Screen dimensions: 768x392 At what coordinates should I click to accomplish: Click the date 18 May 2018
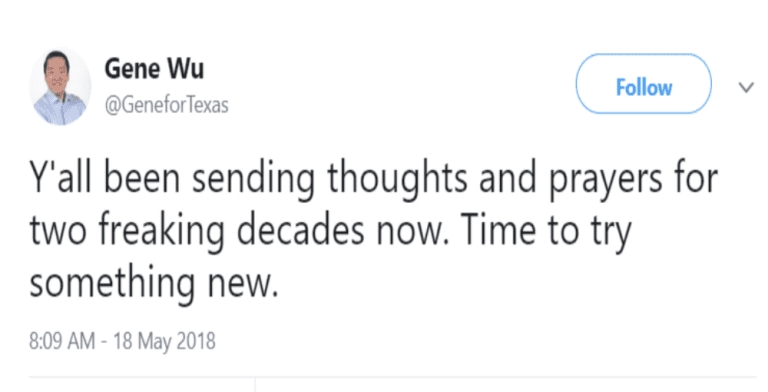(165, 341)
